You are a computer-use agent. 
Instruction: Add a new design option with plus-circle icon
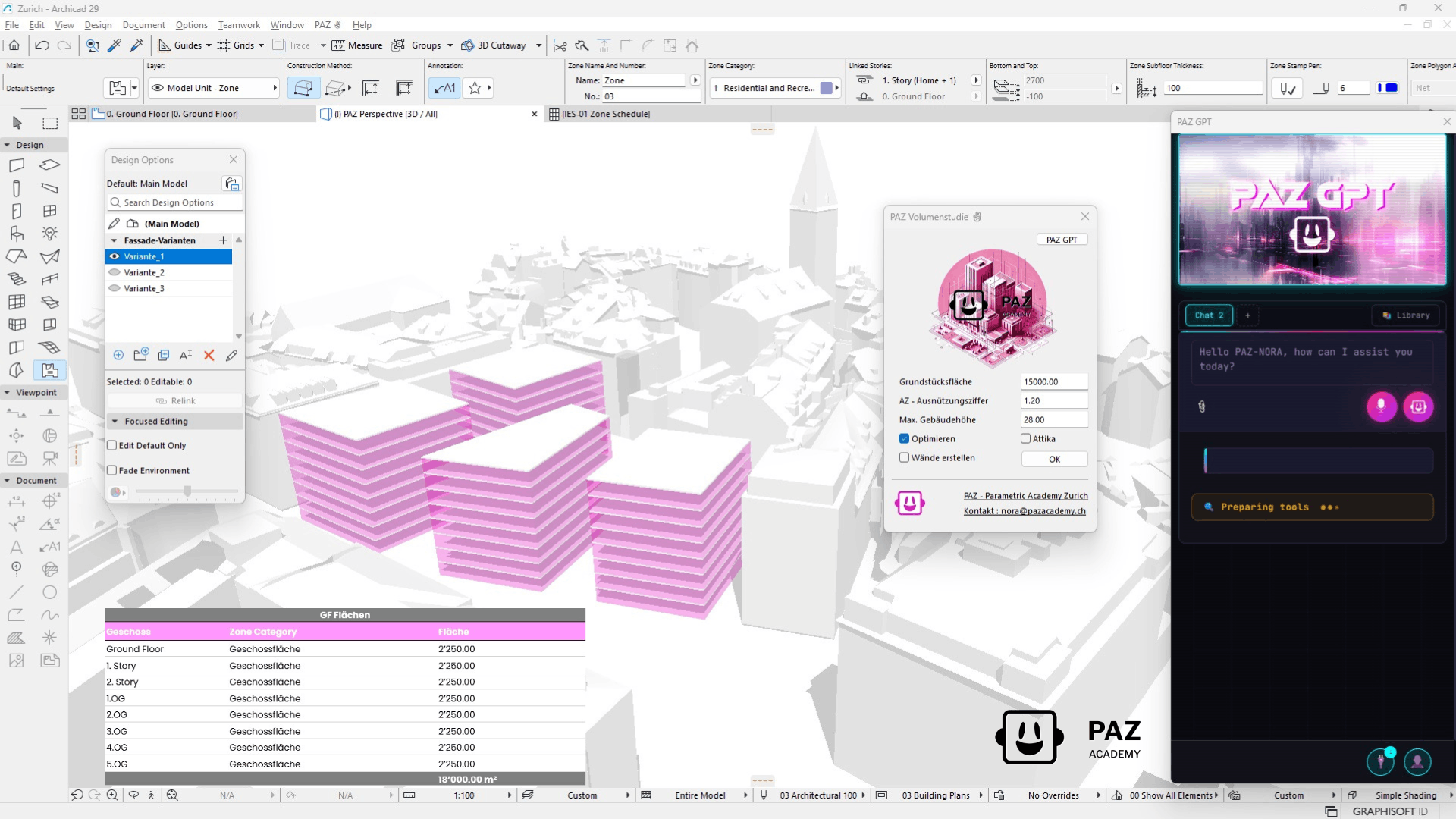[x=118, y=355]
